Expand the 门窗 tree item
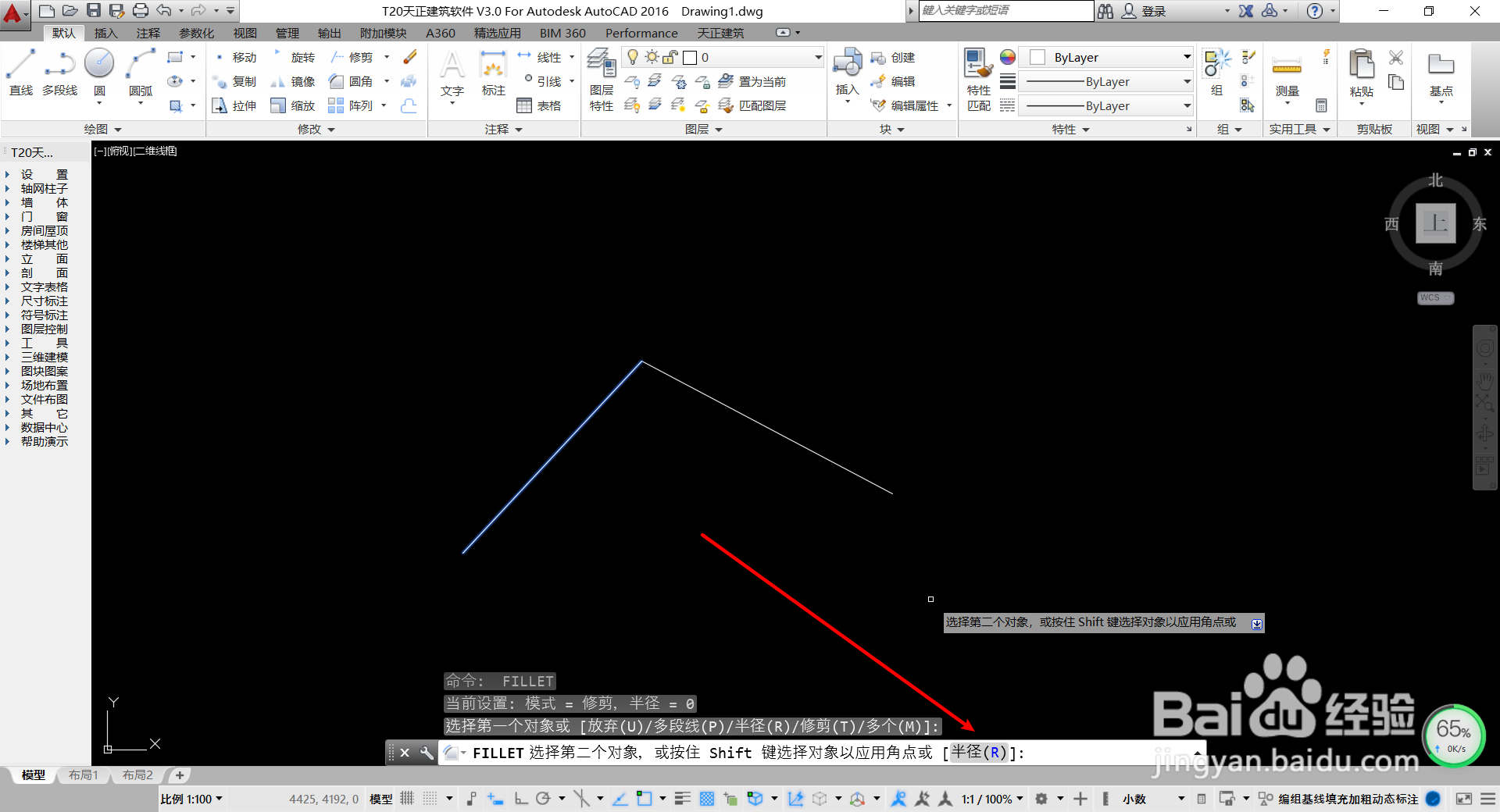This screenshot has width=1500, height=812. tap(7, 216)
